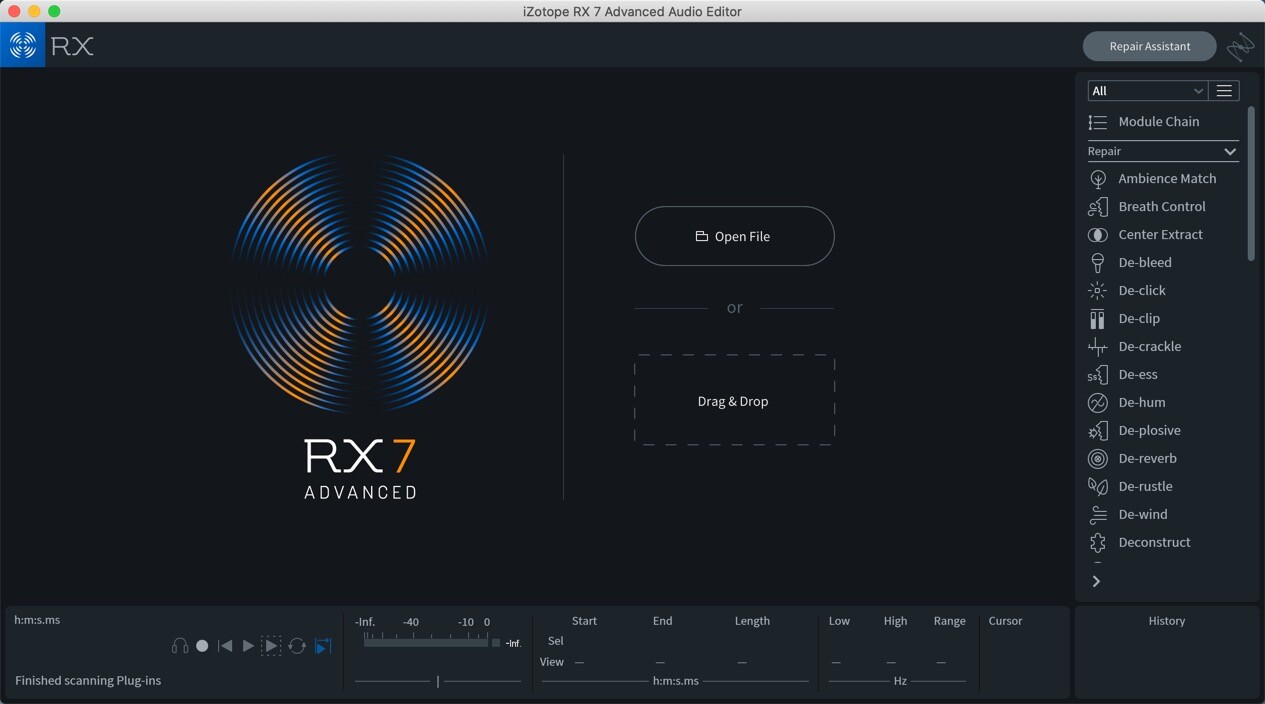Arm the record button
1265x704 pixels.
(201, 645)
